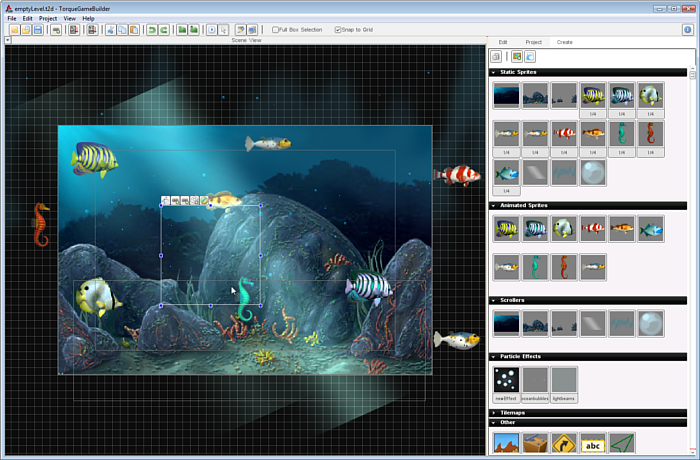Click the Undo arrow in toolbar

[x=152, y=30]
